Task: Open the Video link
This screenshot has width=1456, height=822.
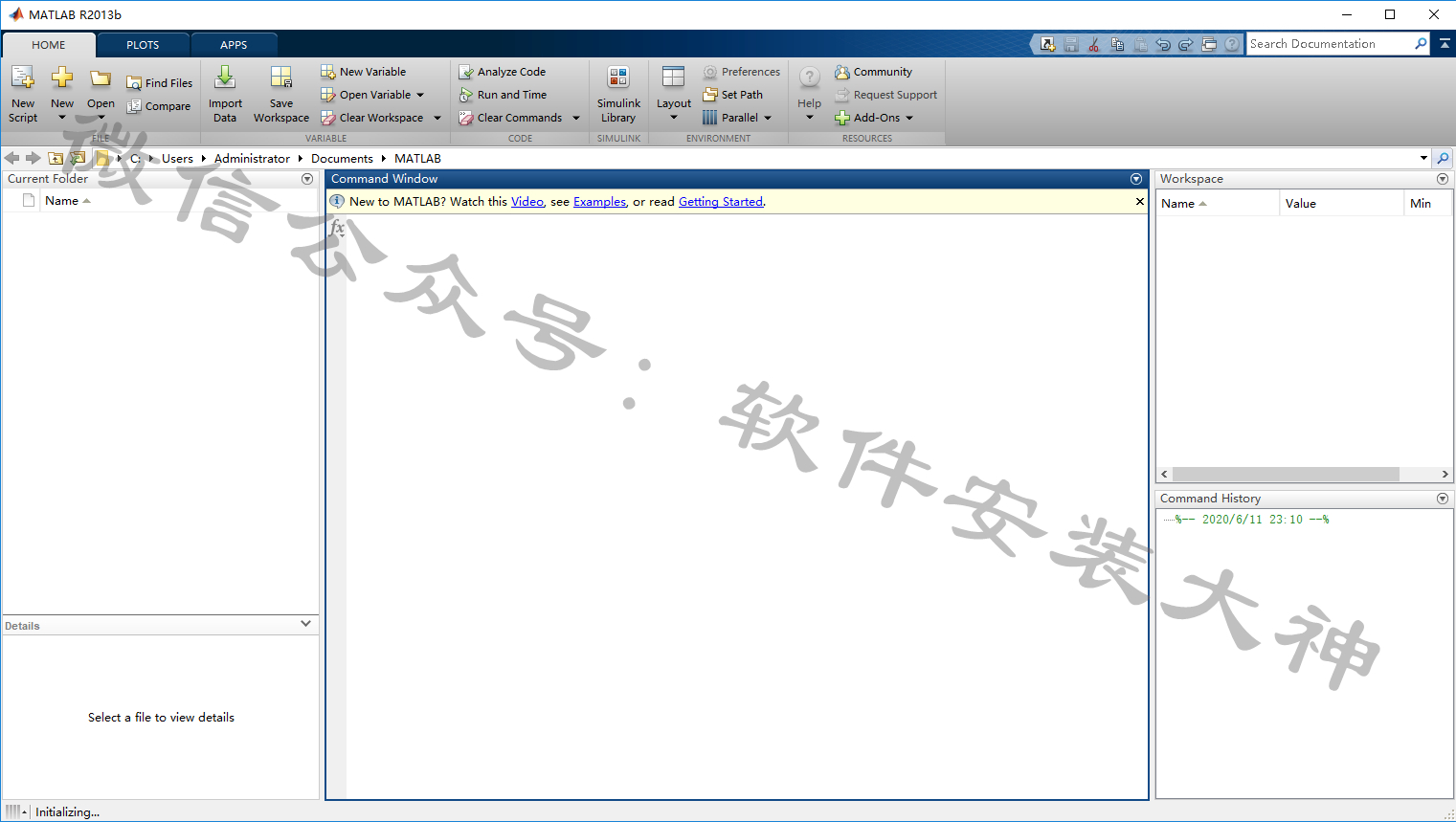Action: [527, 202]
